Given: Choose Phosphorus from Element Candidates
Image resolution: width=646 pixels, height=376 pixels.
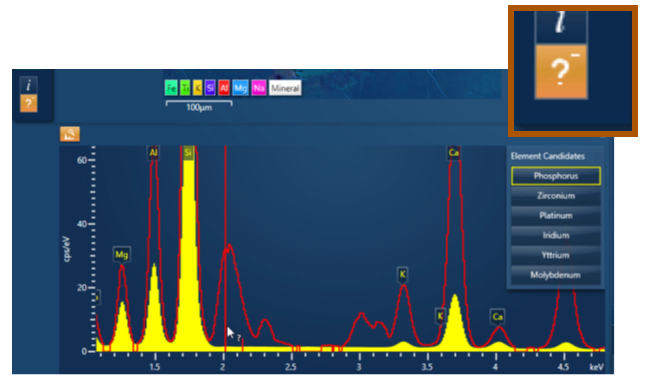Looking at the screenshot, I should pyautogui.click(x=556, y=176).
